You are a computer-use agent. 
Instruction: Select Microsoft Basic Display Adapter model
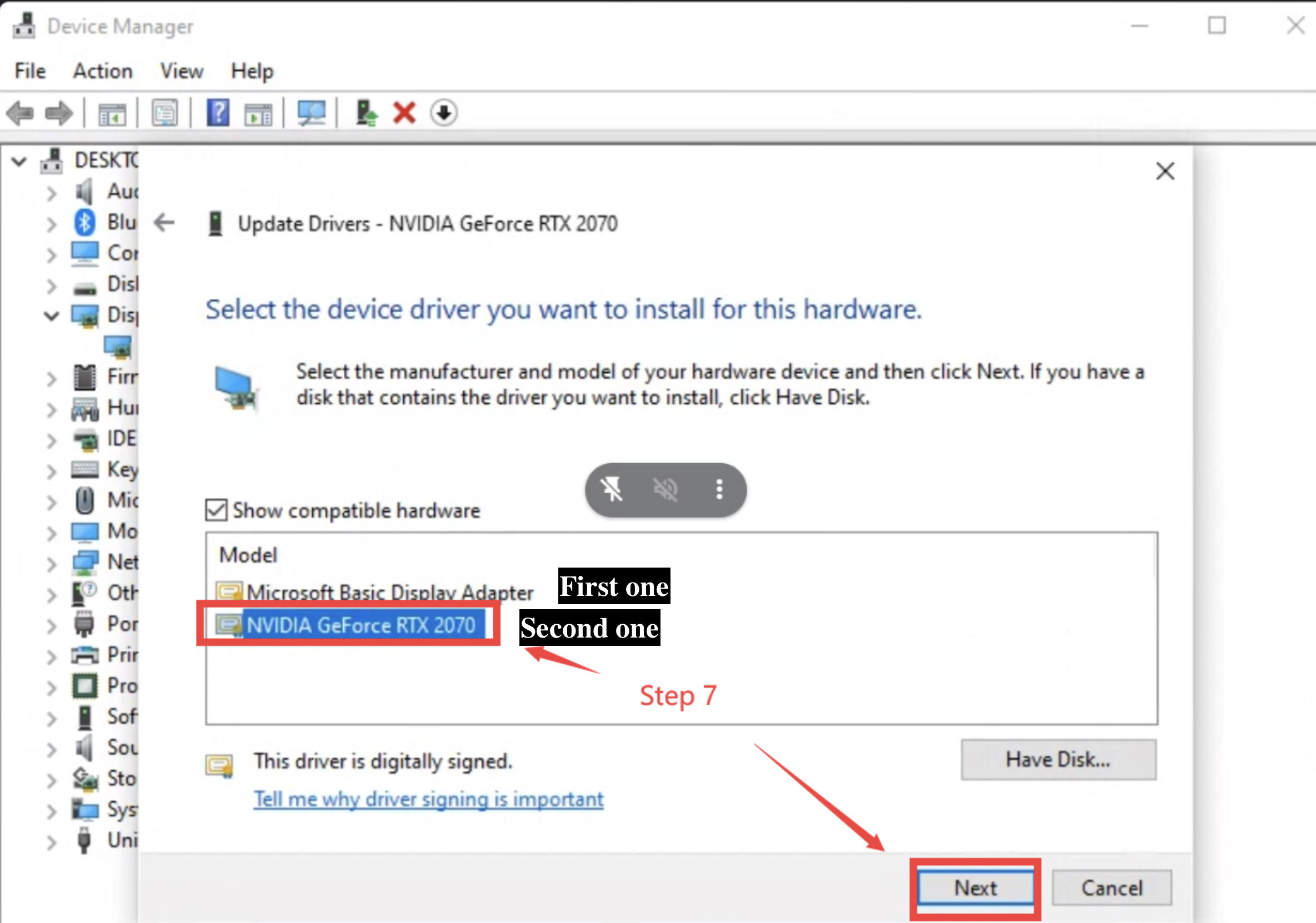[x=375, y=591]
